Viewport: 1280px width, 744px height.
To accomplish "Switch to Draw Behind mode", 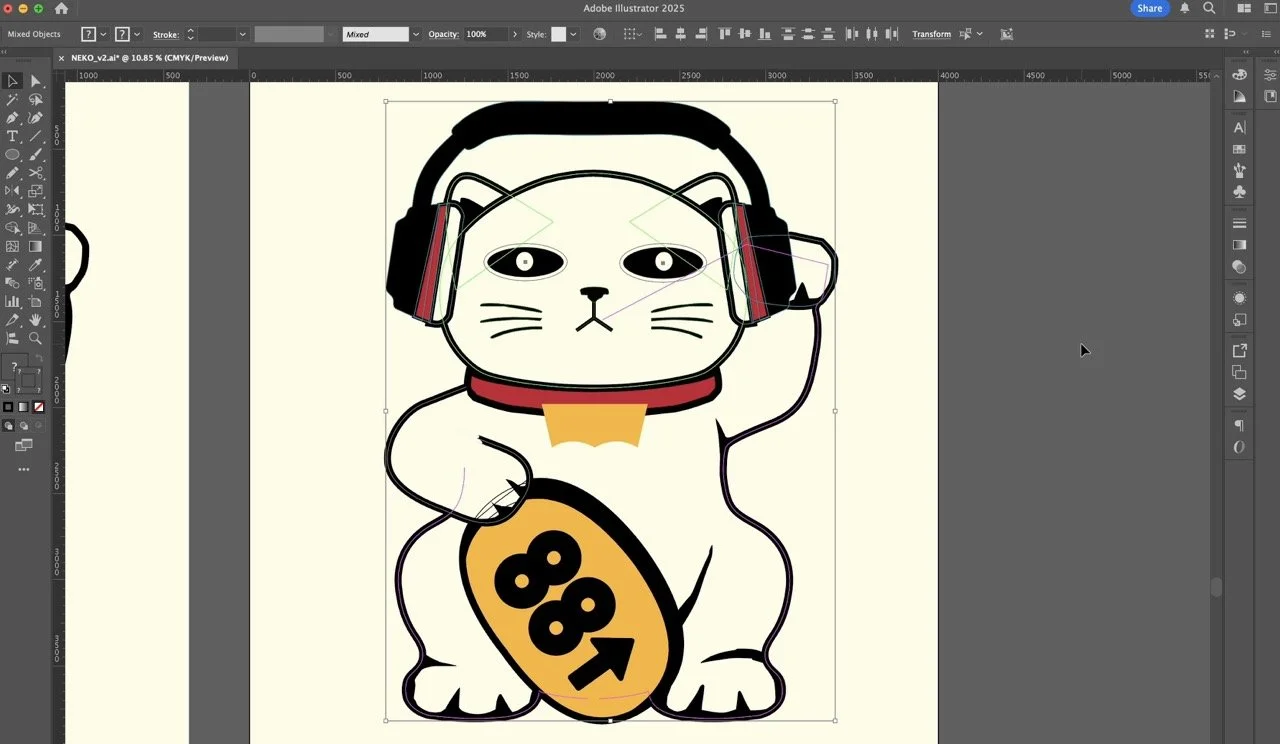I will click(x=23, y=426).
